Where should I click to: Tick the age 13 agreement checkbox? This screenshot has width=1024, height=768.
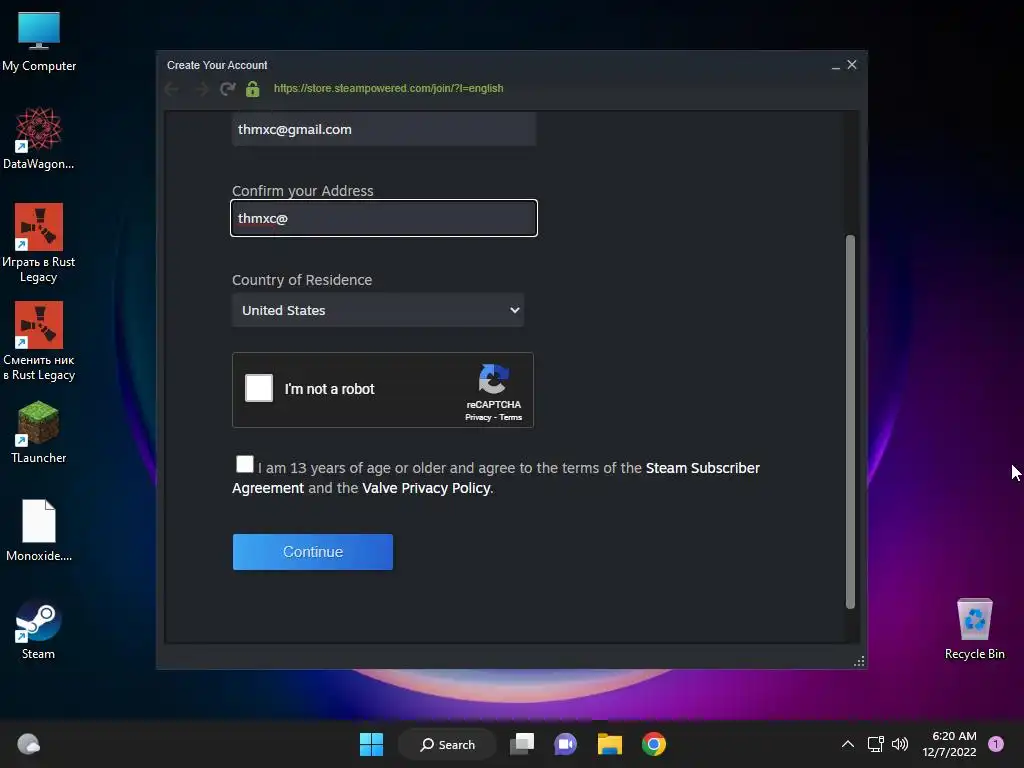245,464
